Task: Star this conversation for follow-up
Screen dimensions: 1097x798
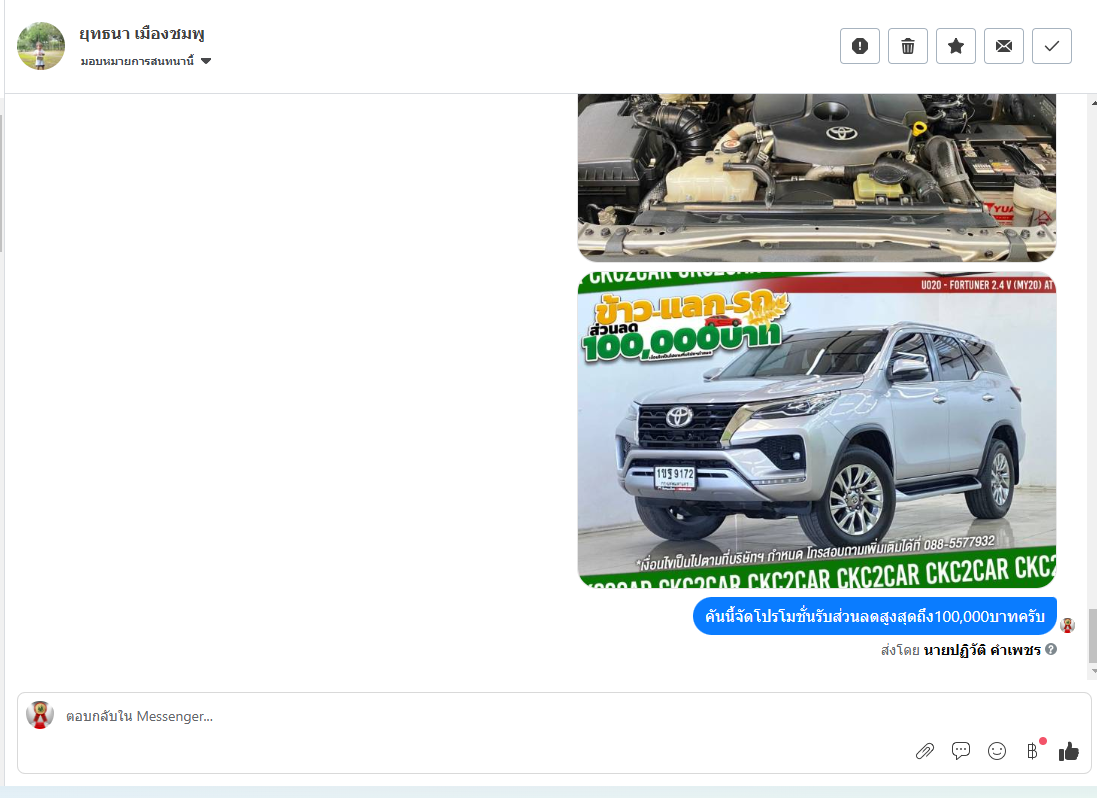Action: [956, 46]
